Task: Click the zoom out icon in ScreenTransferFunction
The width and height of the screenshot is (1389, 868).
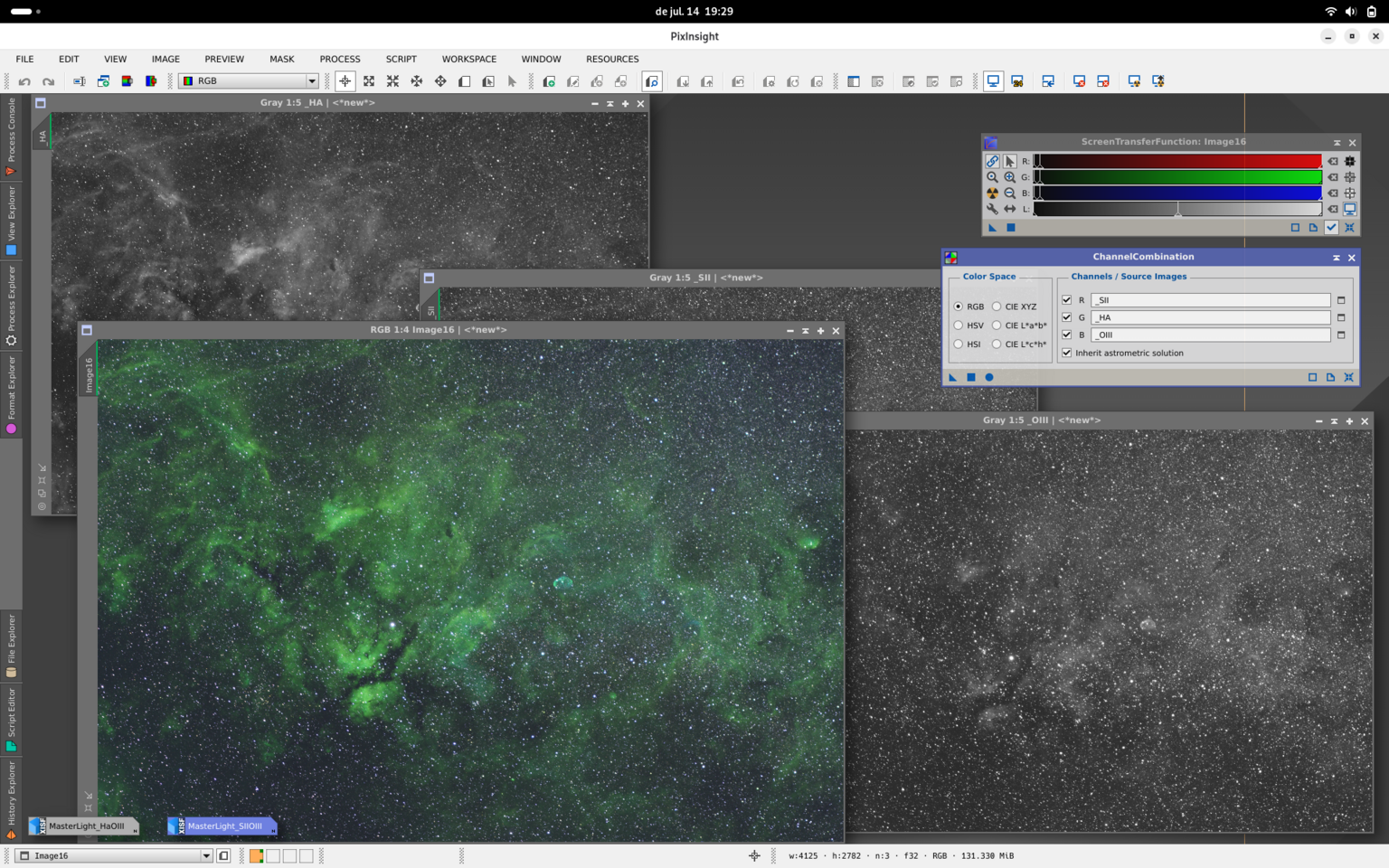Action: pos(1009,193)
